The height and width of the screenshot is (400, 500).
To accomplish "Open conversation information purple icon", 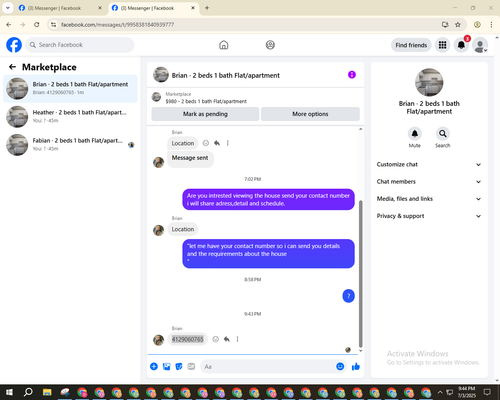I will [x=352, y=75].
